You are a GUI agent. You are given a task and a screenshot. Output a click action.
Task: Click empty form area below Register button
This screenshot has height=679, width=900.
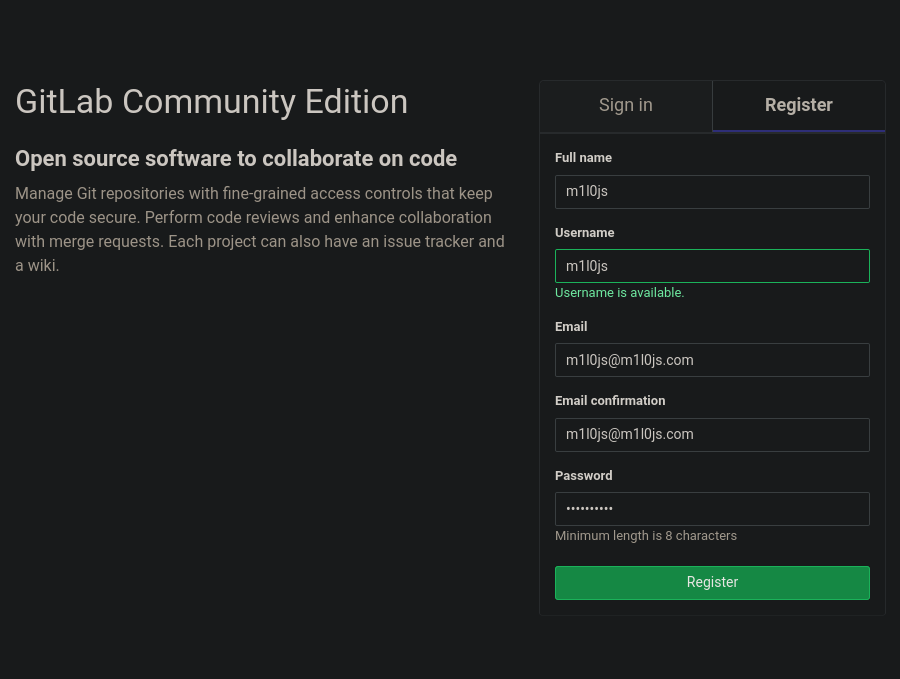(712, 607)
